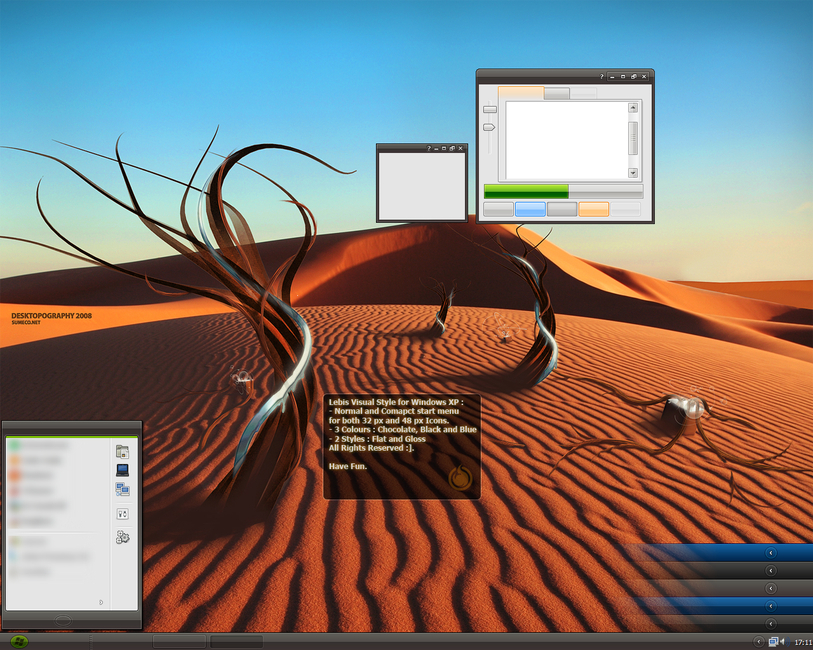This screenshot has width=813, height=650.
Task: Click the chevron on the uppermost blue tray strip
Action: point(770,553)
